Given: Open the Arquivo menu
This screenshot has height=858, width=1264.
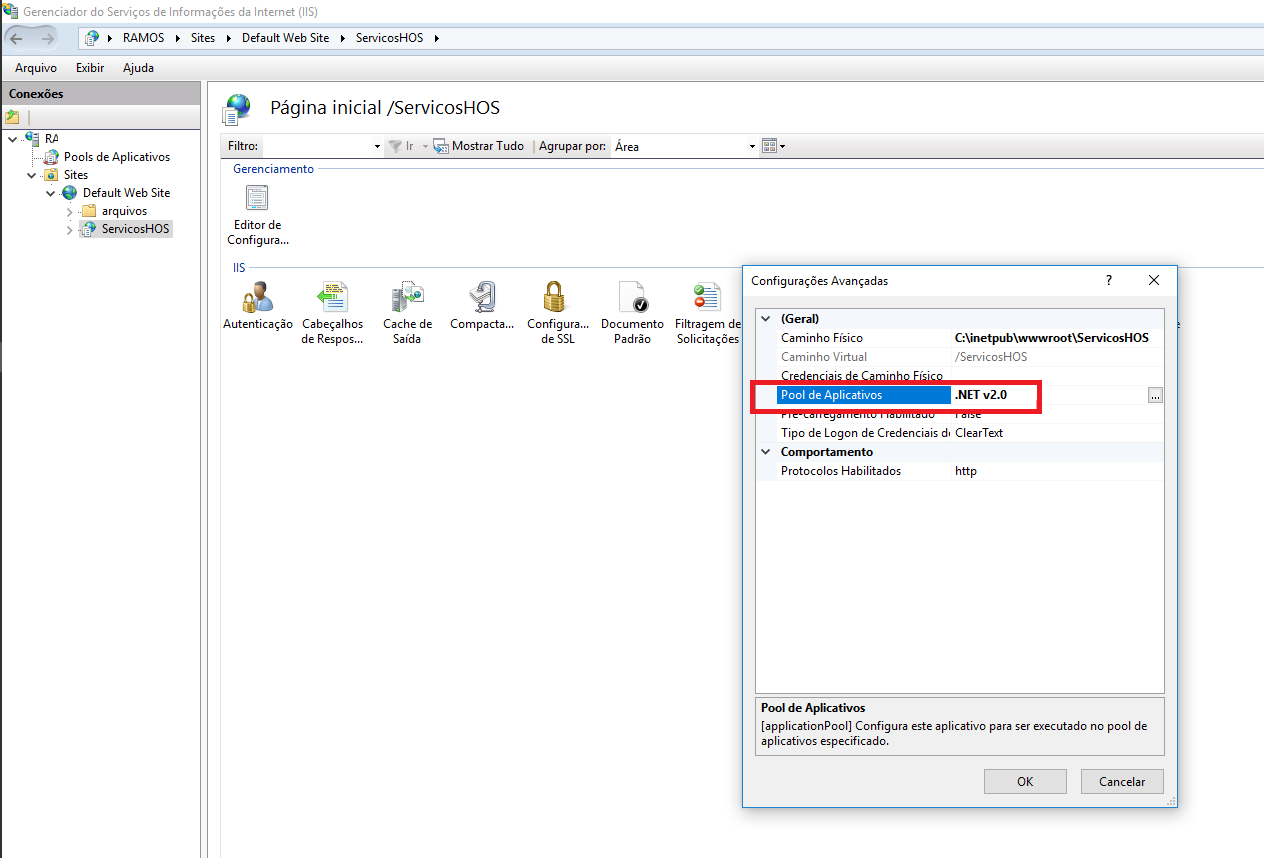Looking at the screenshot, I should click(x=36, y=68).
